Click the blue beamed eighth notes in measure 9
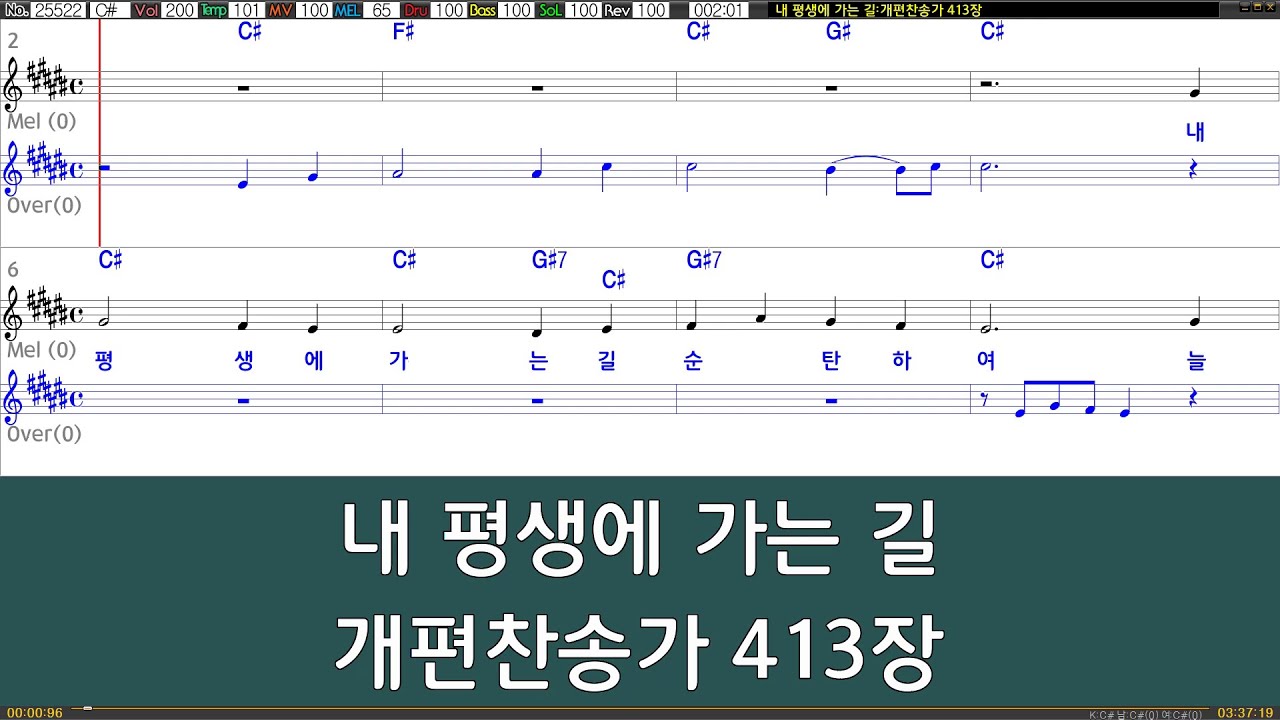Image resolution: width=1280 pixels, height=720 pixels. (1056, 399)
